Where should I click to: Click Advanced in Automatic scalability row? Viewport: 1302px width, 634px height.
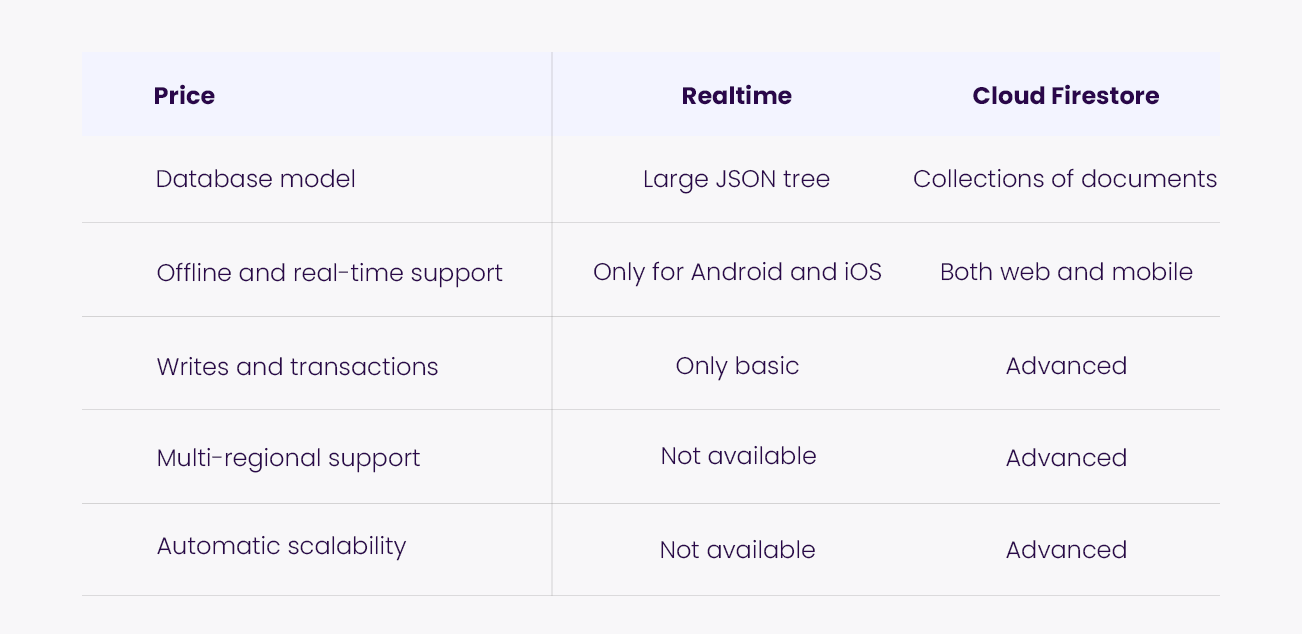coord(1066,550)
